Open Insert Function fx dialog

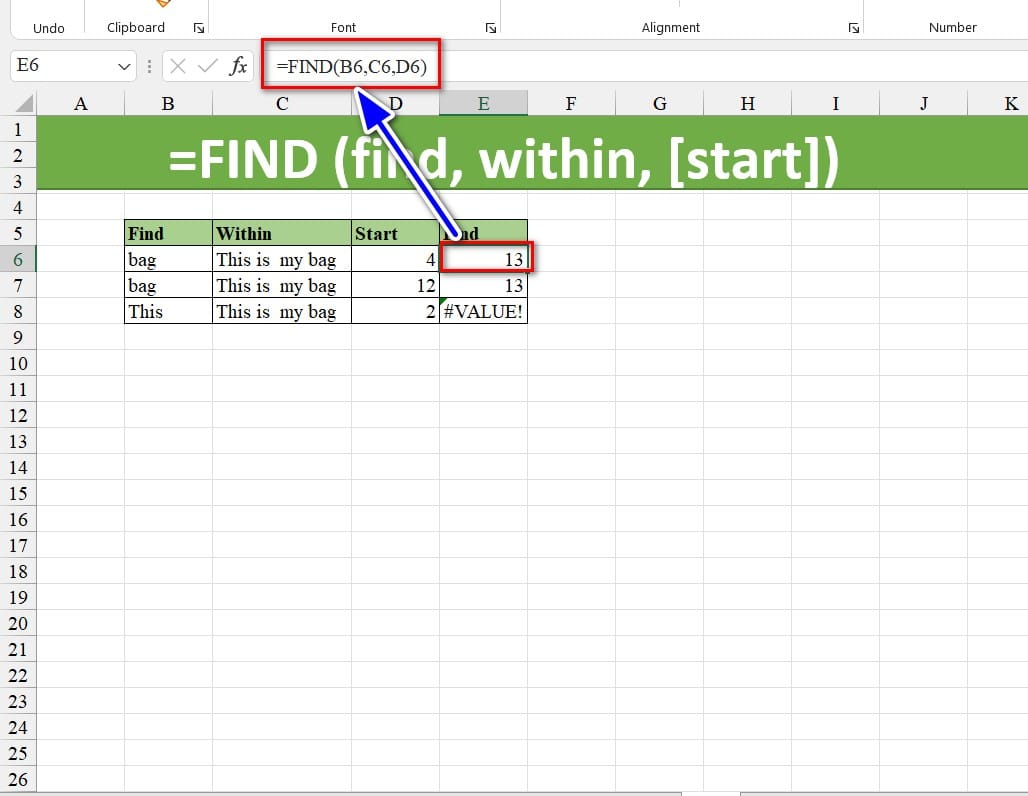238,67
